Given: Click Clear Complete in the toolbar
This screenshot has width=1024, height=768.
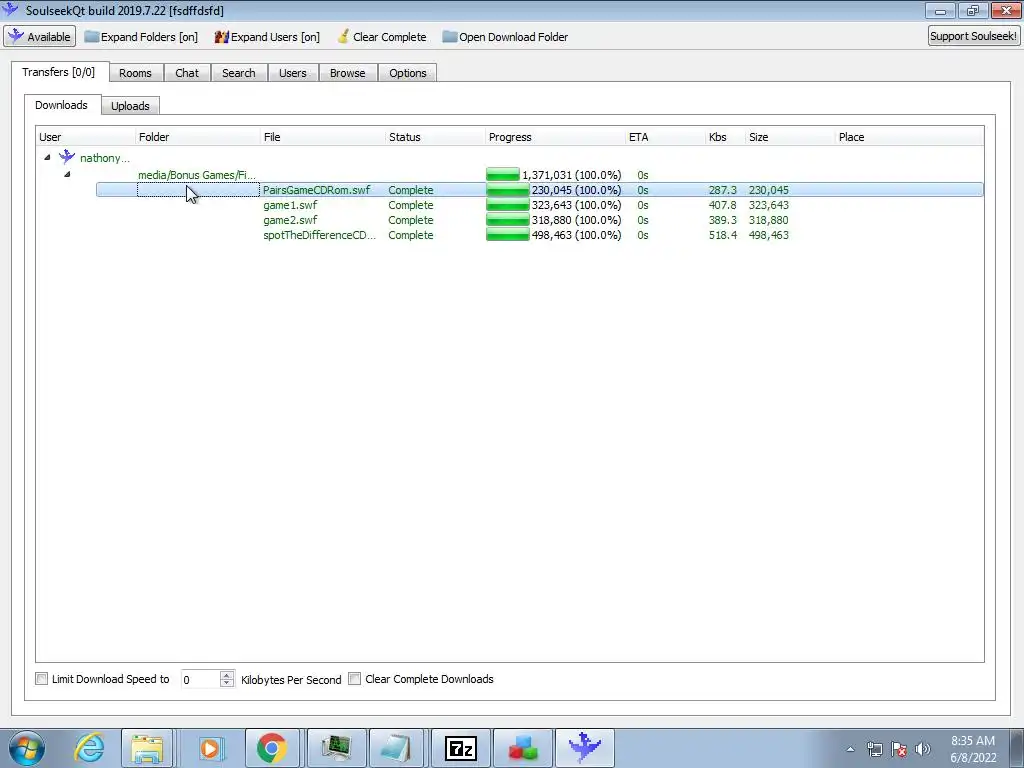Looking at the screenshot, I should click(382, 37).
